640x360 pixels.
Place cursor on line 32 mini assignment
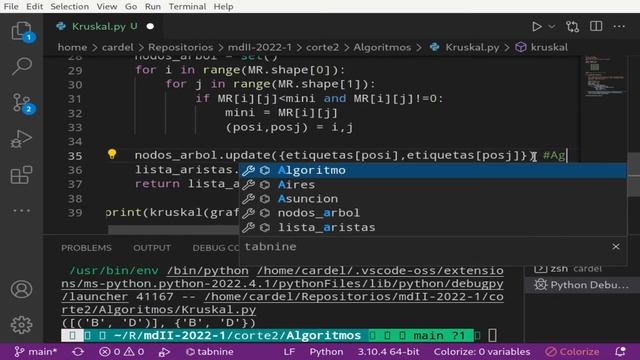(281, 113)
